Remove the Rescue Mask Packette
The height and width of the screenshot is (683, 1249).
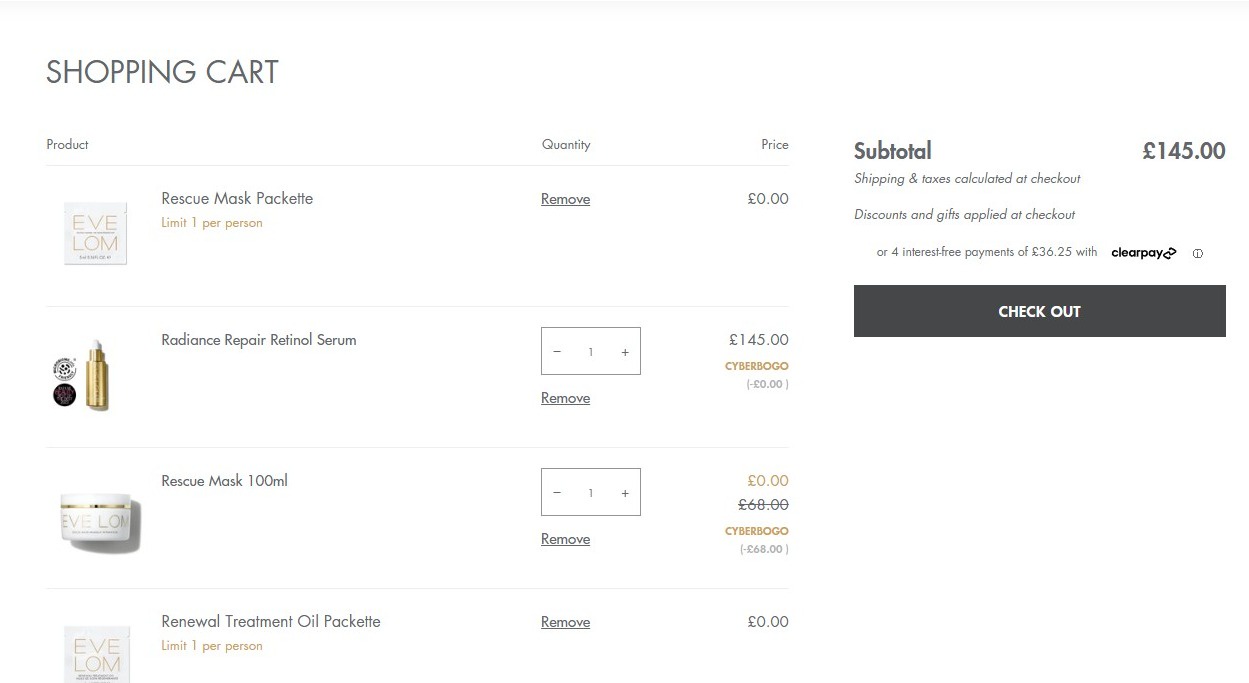[x=565, y=199]
